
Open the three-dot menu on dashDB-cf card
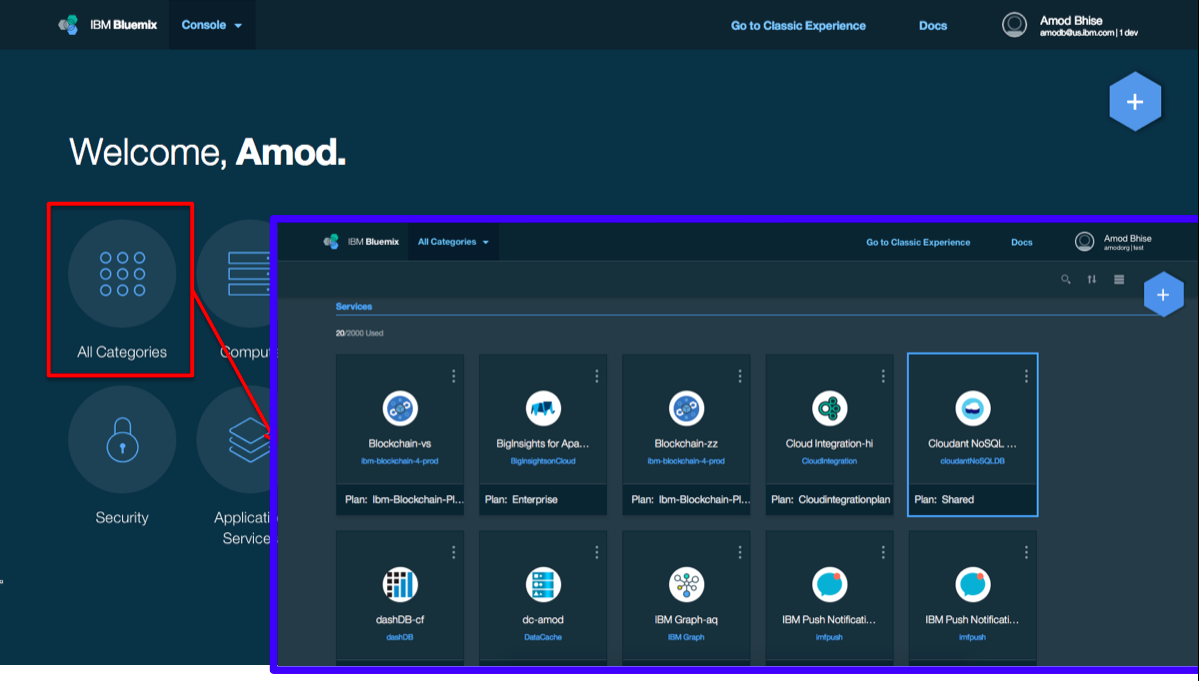[453, 552]
